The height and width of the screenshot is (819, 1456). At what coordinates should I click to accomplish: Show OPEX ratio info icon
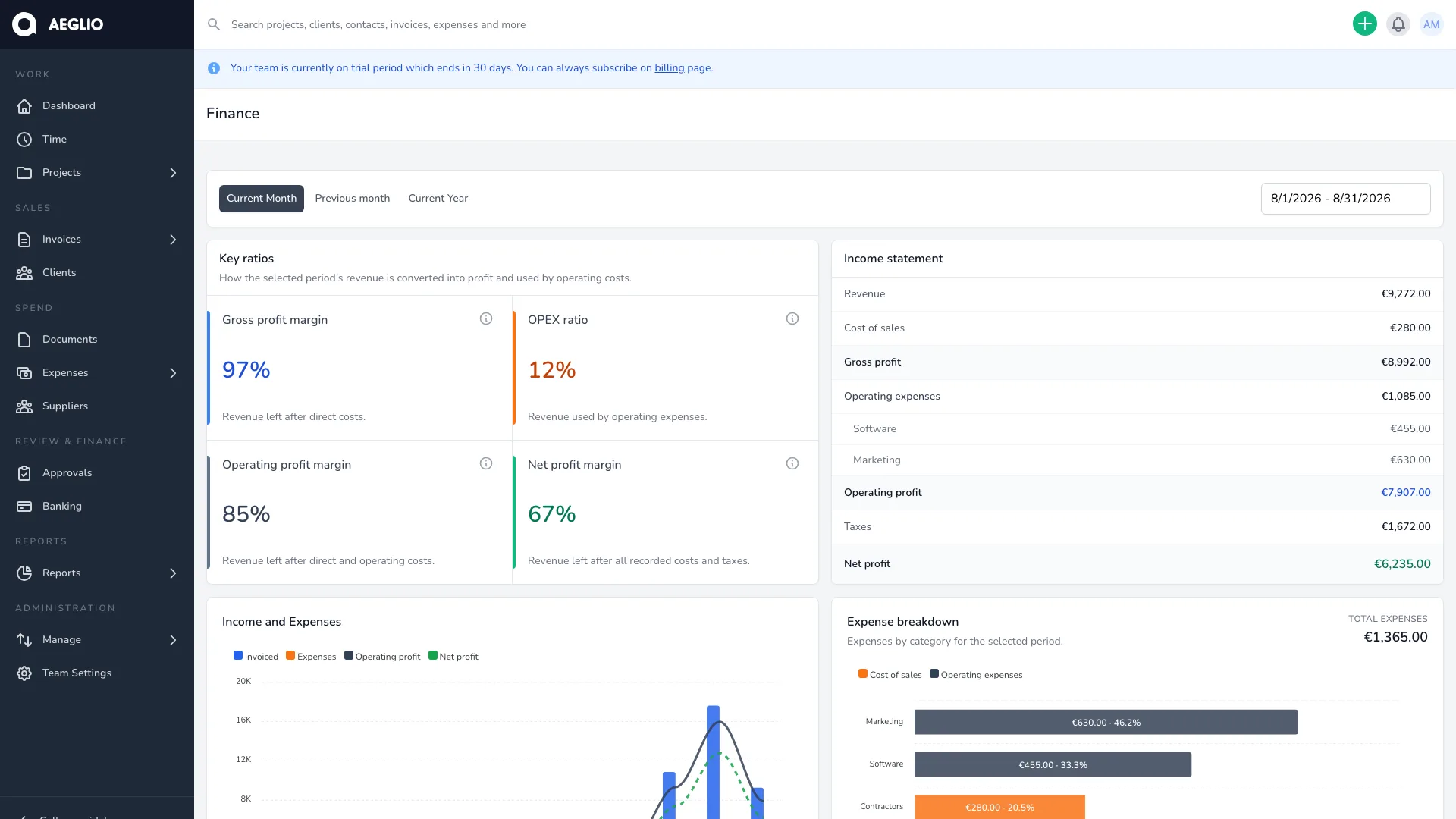pos(792,318)
